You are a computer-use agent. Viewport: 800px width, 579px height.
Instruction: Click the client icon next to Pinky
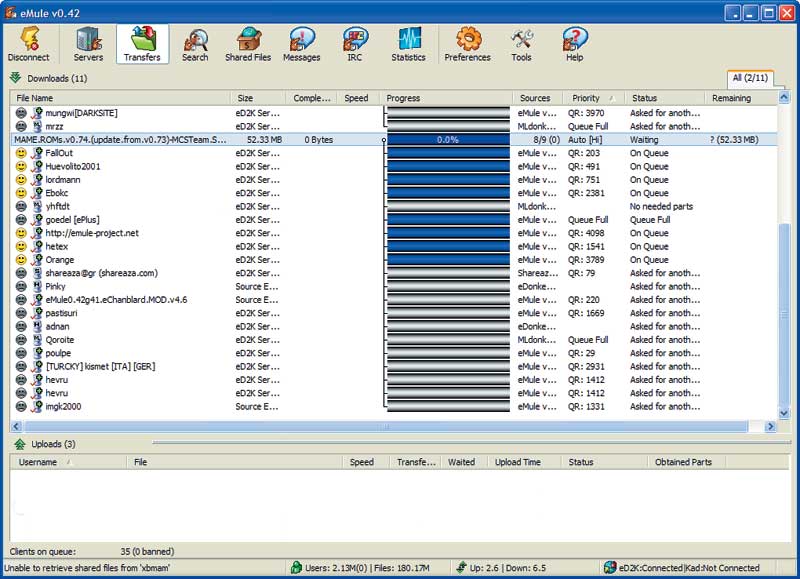[37, 286]
